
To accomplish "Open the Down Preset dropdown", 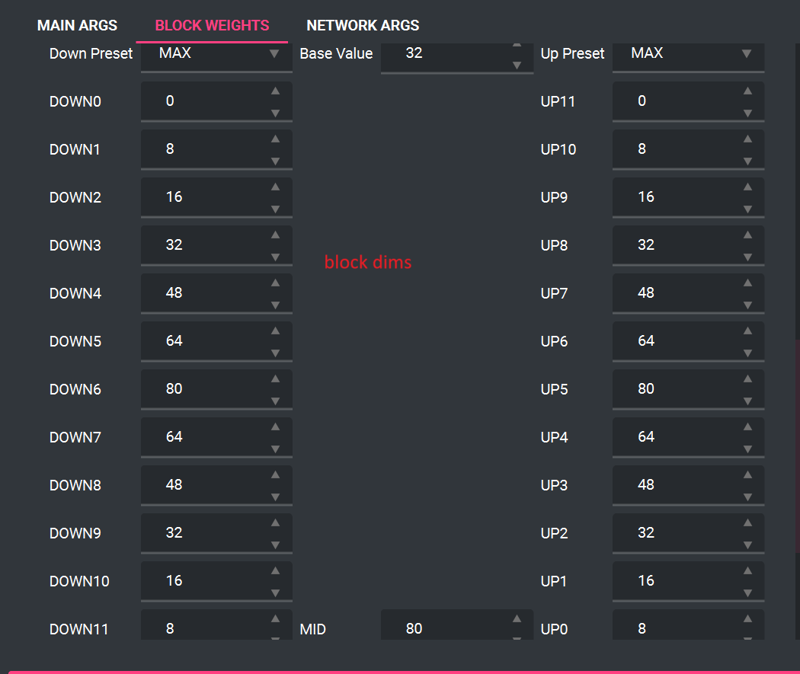I will (216, 56).
